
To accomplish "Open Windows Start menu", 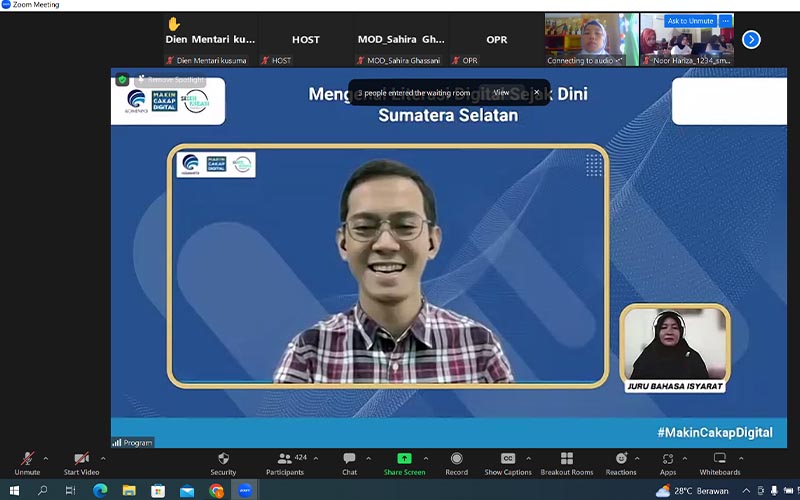I will pos(14,491).
